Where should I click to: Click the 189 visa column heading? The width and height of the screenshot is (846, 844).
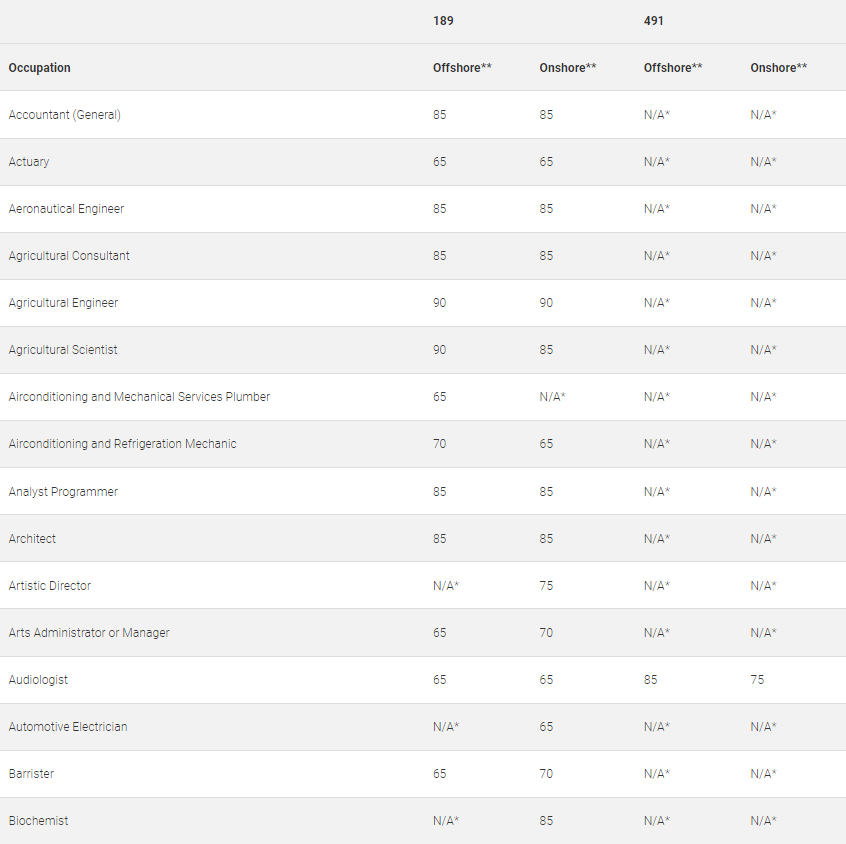[x=443, y=21]
